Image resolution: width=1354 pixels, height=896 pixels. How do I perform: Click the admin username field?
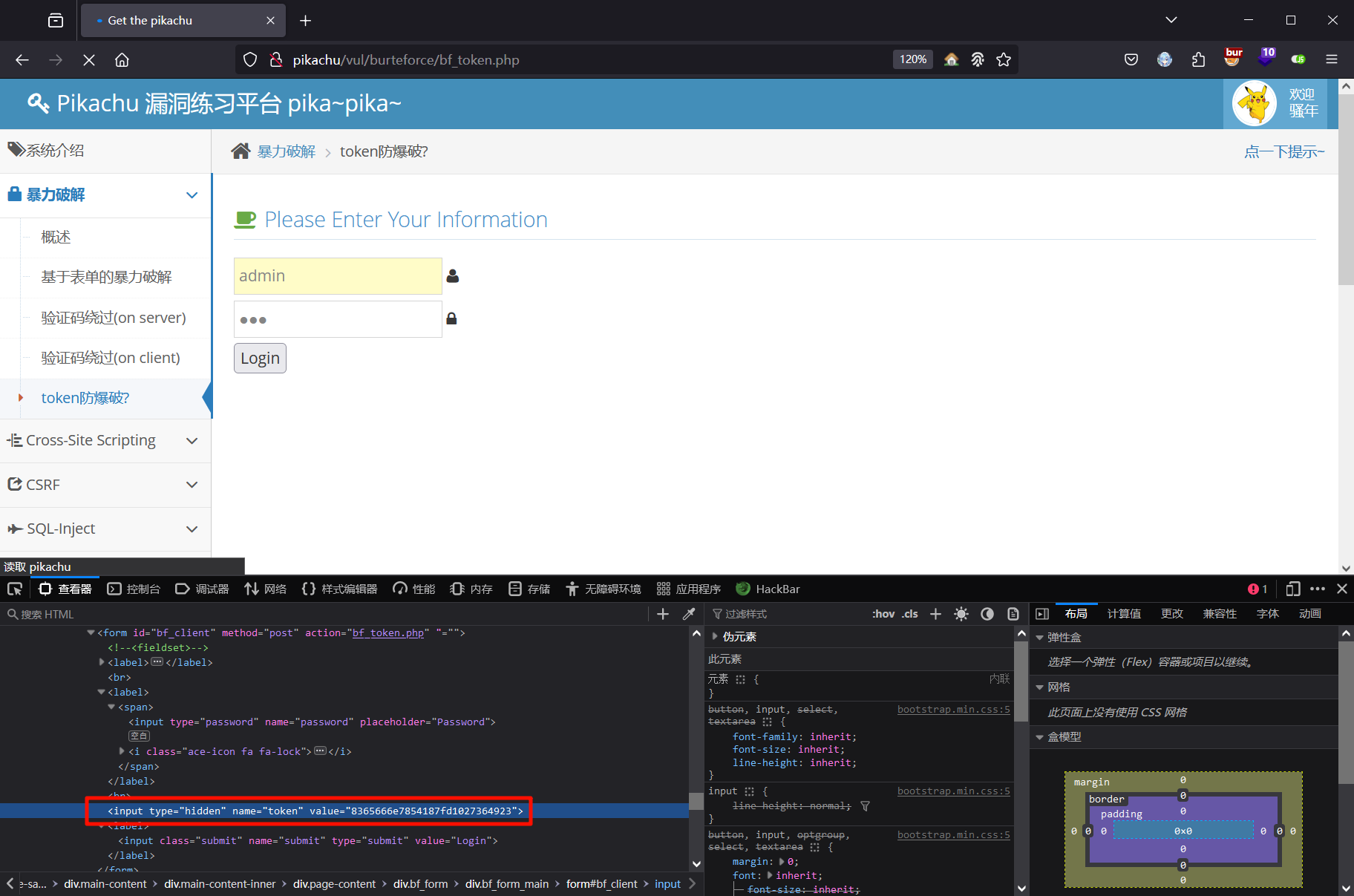338,276
